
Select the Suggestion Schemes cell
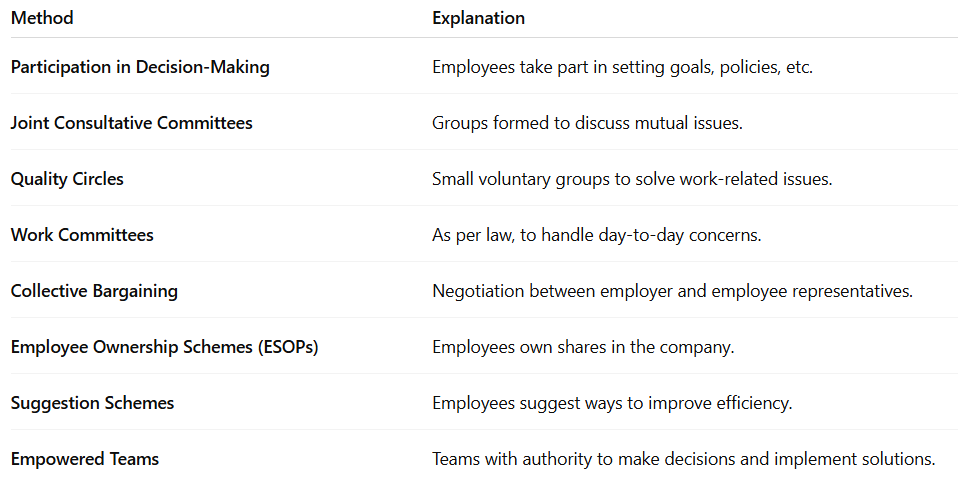coord(92,403)
